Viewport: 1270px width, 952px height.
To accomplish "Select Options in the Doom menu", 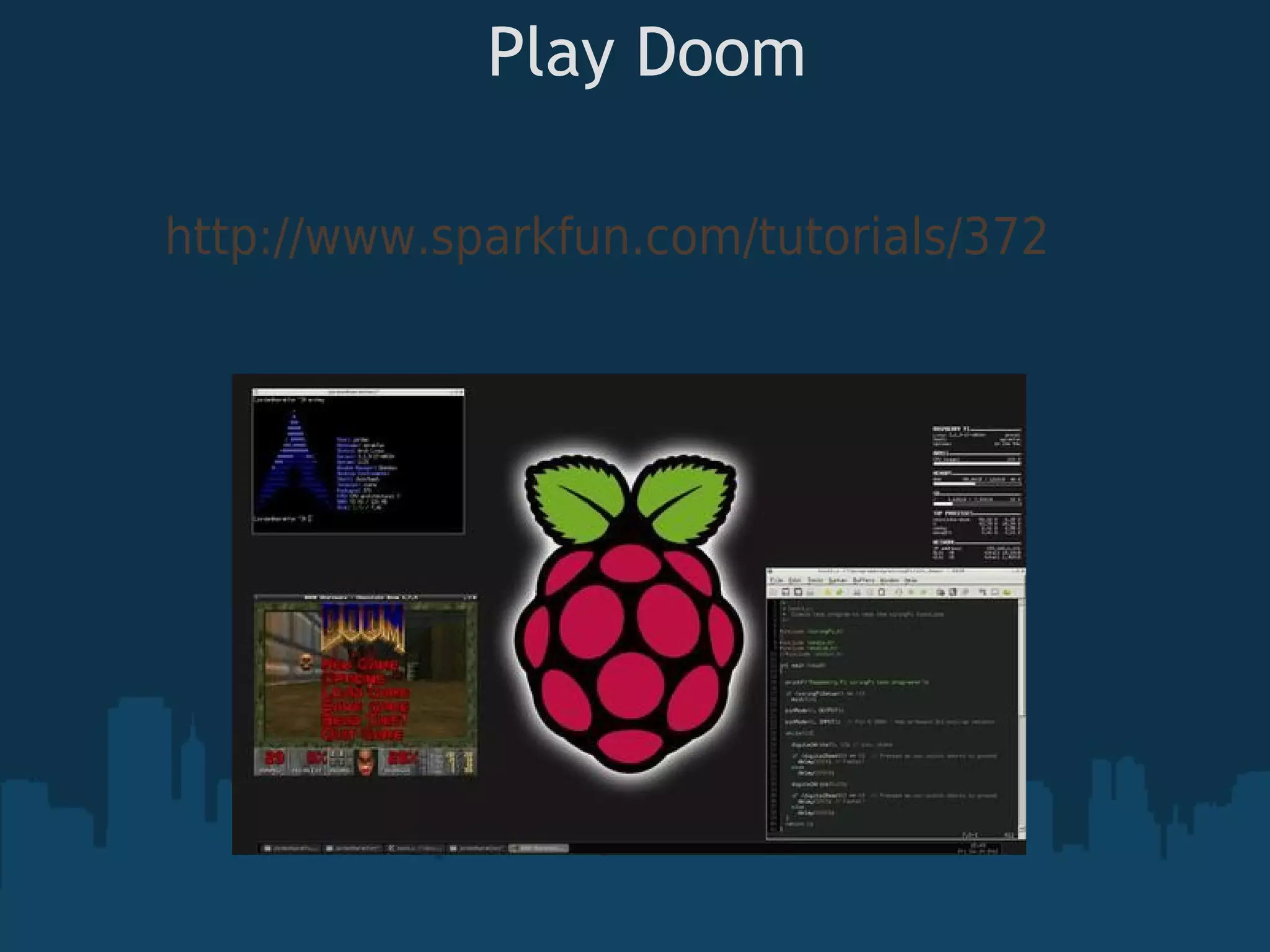I will coord(353,679).
